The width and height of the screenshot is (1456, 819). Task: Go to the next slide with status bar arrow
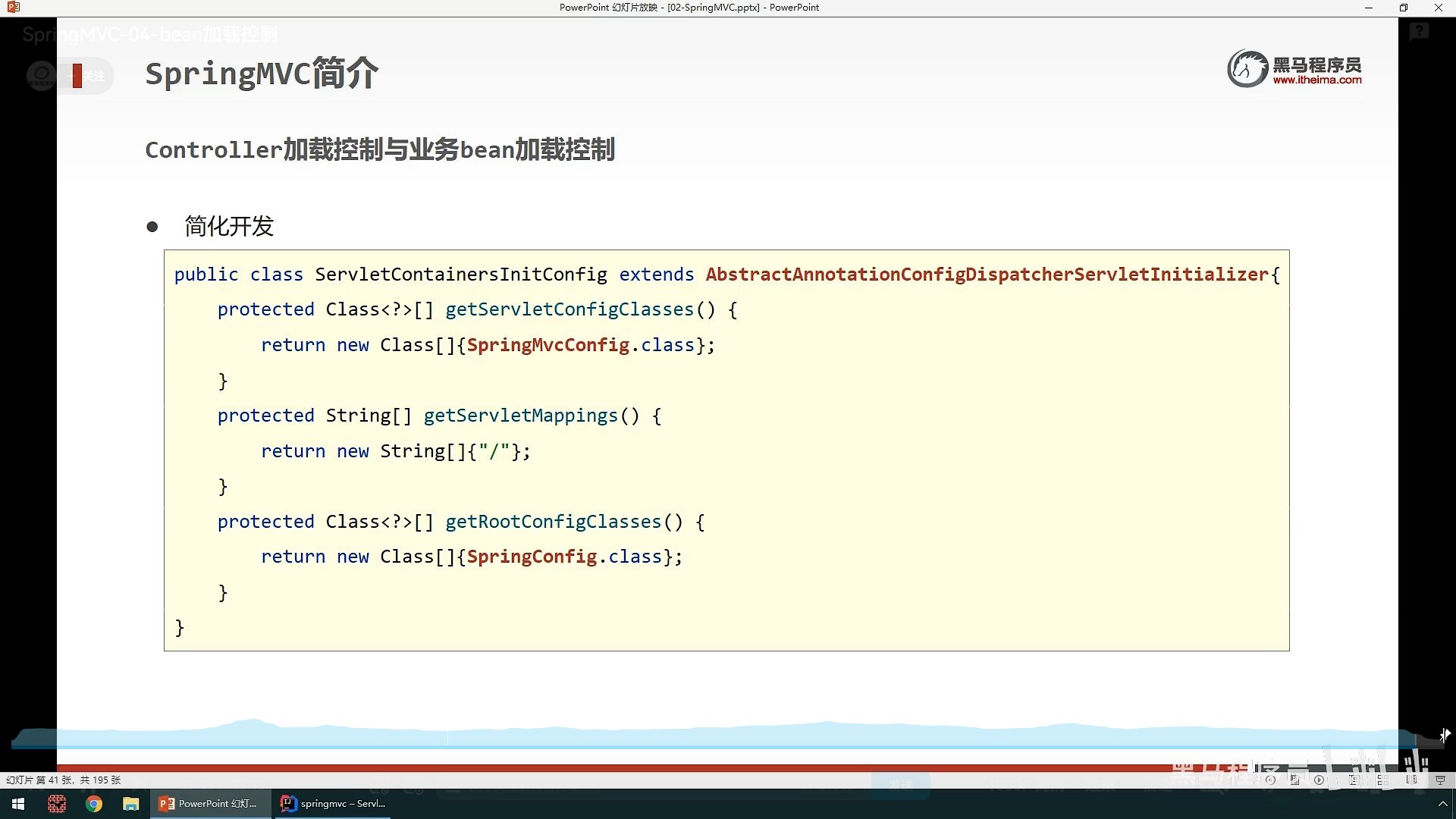(x=1319, y=780)
